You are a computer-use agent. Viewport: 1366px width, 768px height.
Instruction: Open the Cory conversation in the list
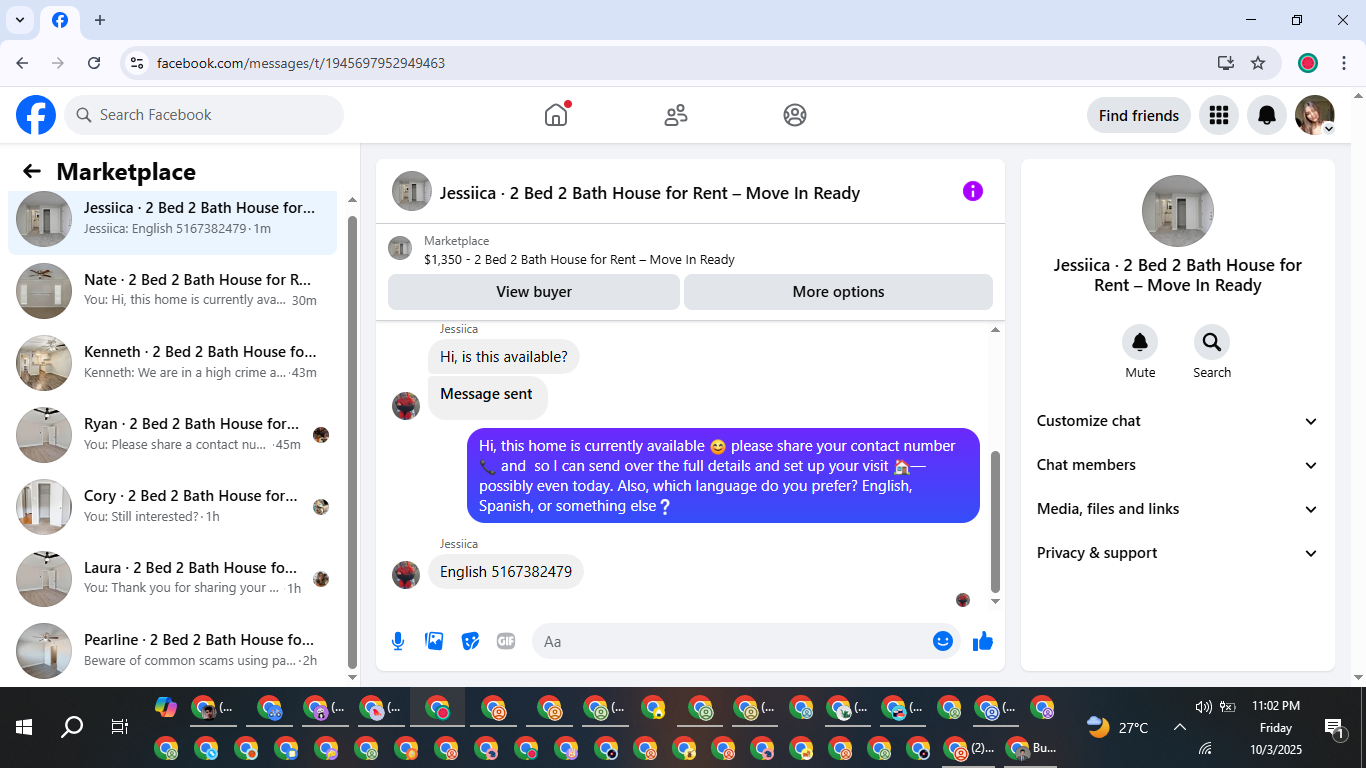(x=172, y=507)
